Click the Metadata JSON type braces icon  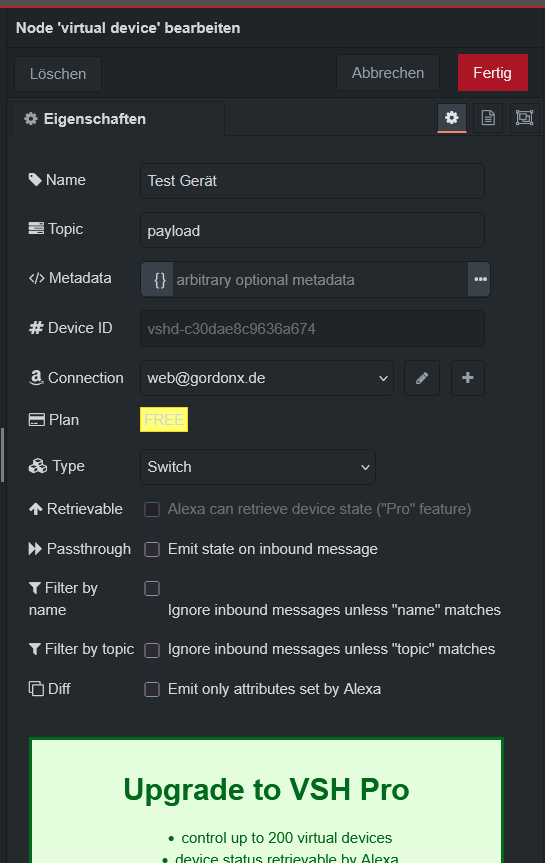click(160, 280)
